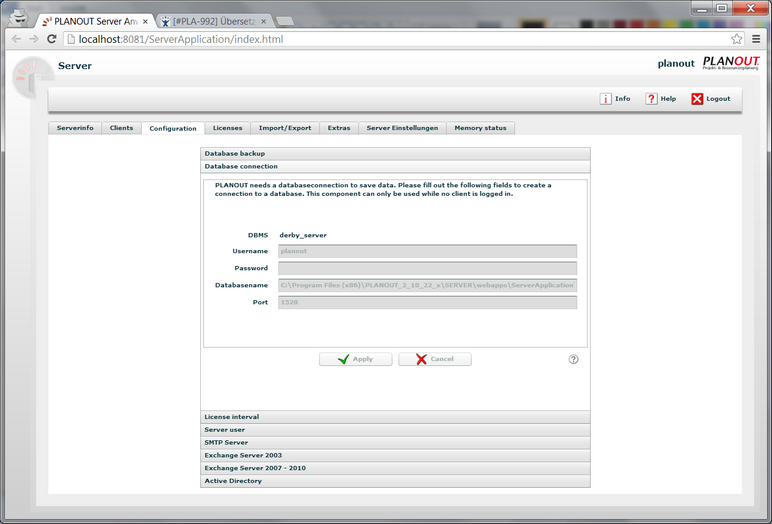Click the small help circle beside Cancel
772x524 pixels.
click(573, 359)
